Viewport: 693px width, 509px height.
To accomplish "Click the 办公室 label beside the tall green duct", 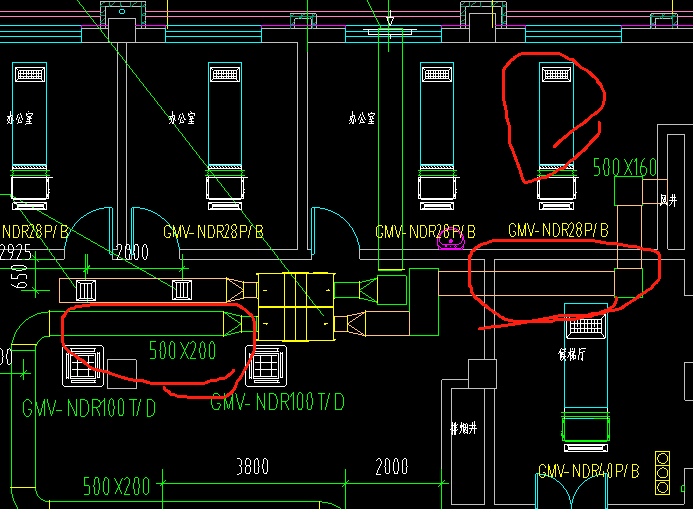I will (362, 118).
